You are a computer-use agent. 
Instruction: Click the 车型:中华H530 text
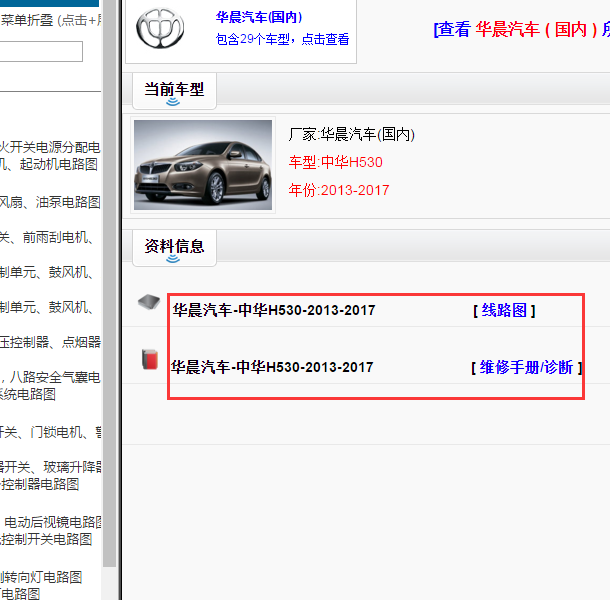(335, 162)
